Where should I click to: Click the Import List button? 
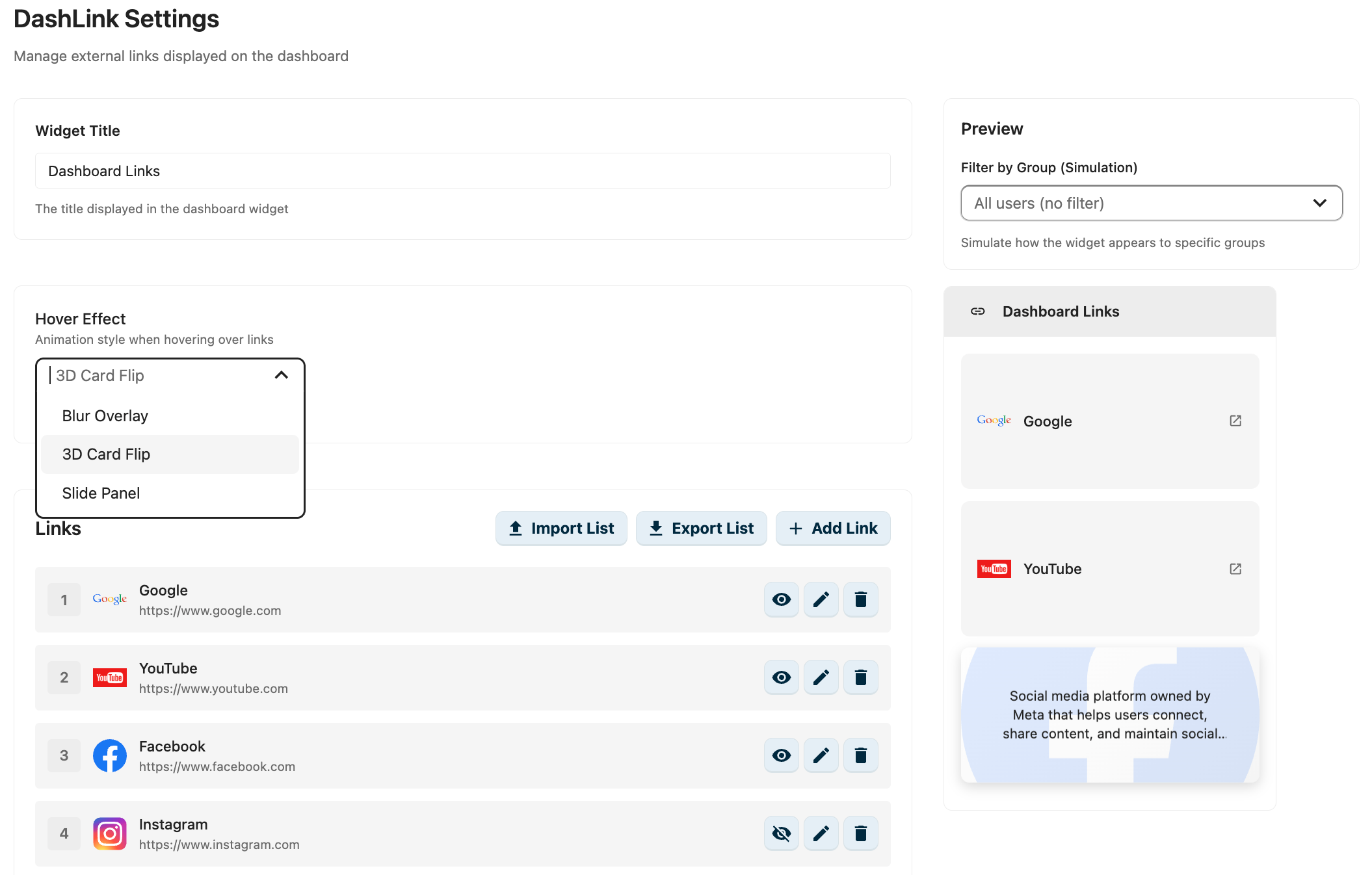561,529
